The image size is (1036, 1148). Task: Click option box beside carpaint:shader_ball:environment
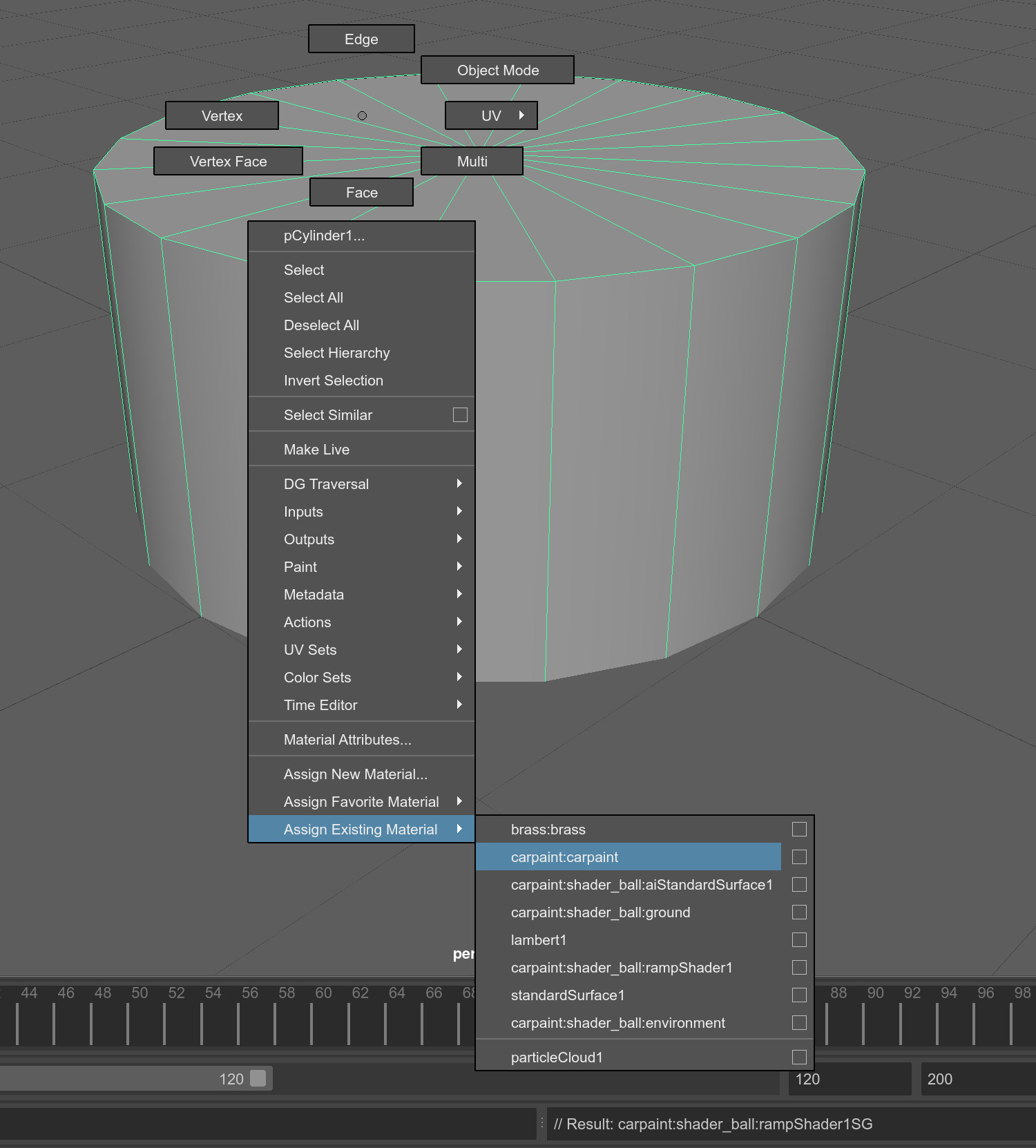pos(799,1022)
